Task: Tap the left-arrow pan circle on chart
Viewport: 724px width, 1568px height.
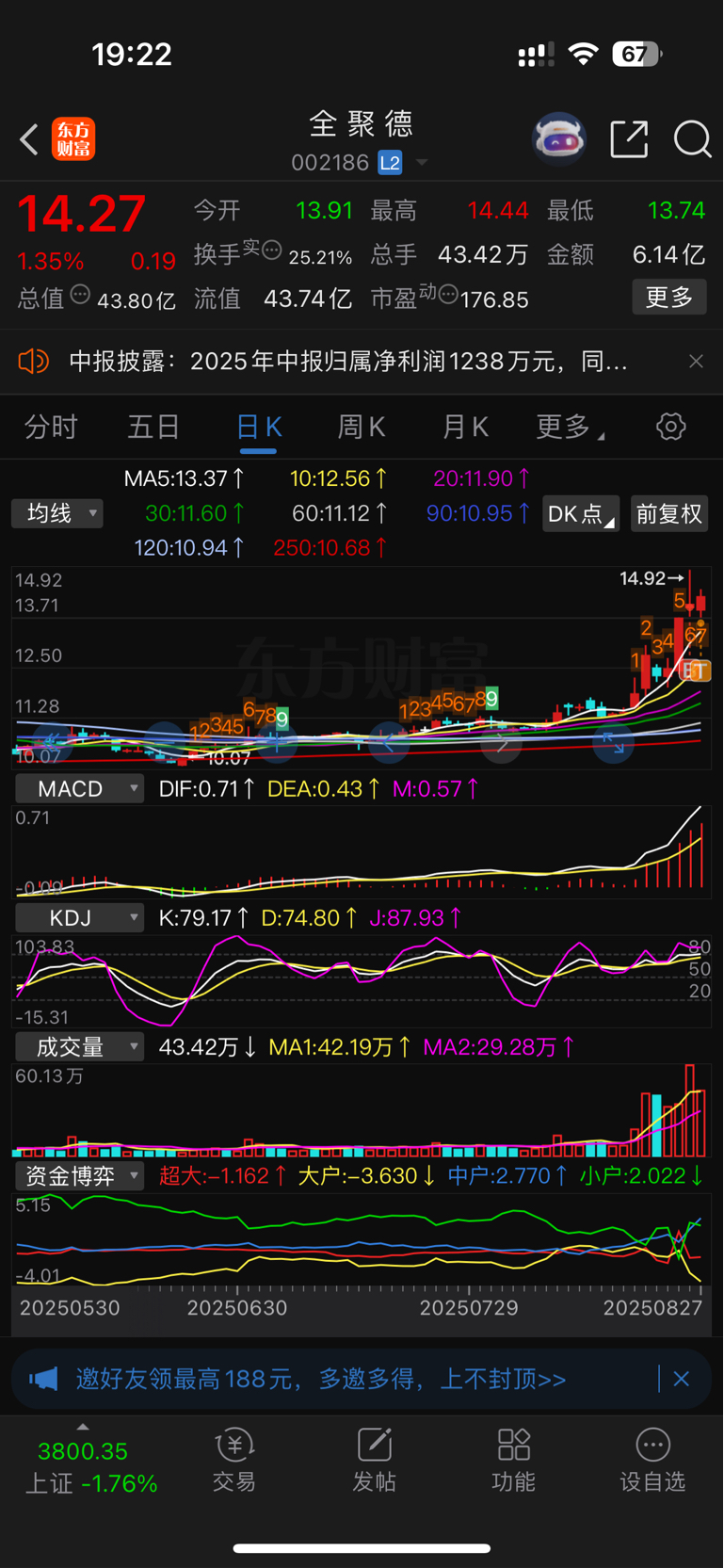Action: point(389,743)
